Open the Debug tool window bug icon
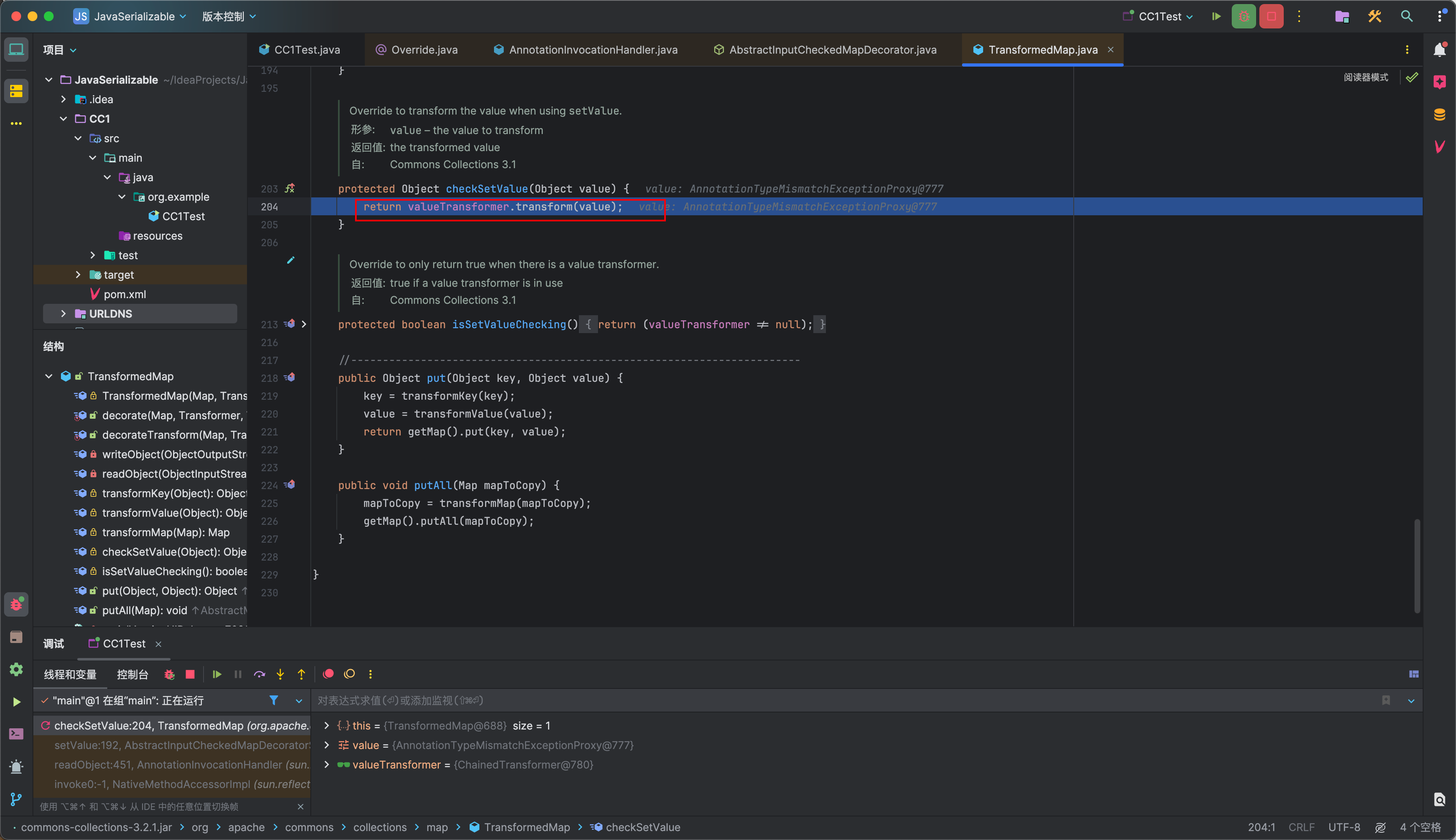 [16, 605]
